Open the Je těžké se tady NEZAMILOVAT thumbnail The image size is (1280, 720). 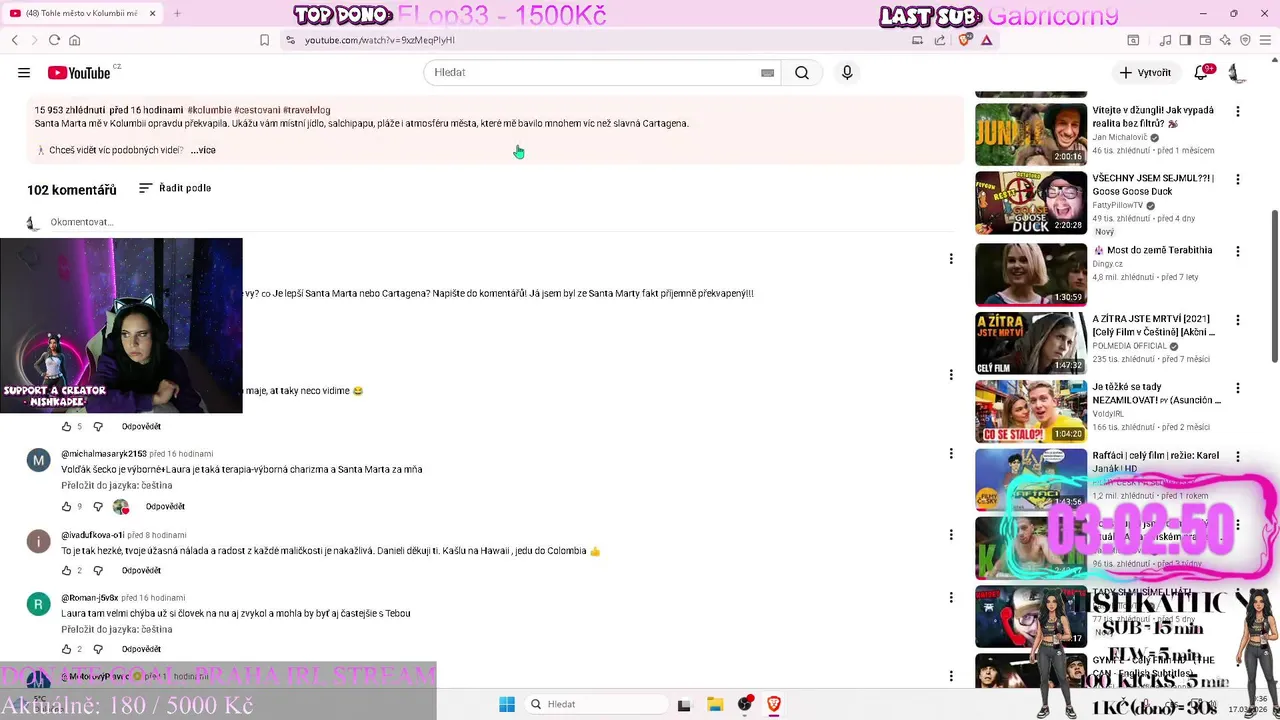click(x=1031, y=411)
